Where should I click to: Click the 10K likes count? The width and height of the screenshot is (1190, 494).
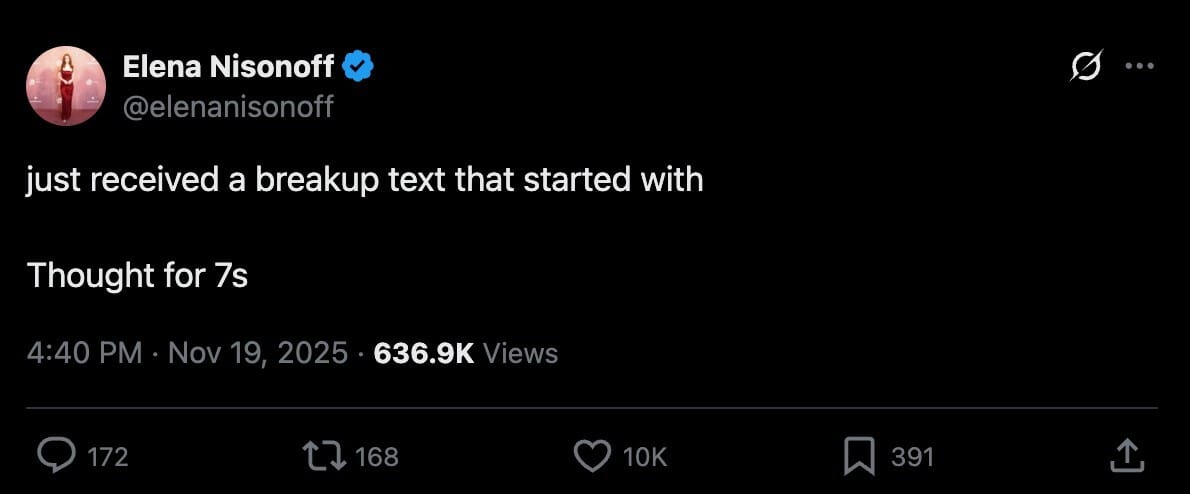644,457
